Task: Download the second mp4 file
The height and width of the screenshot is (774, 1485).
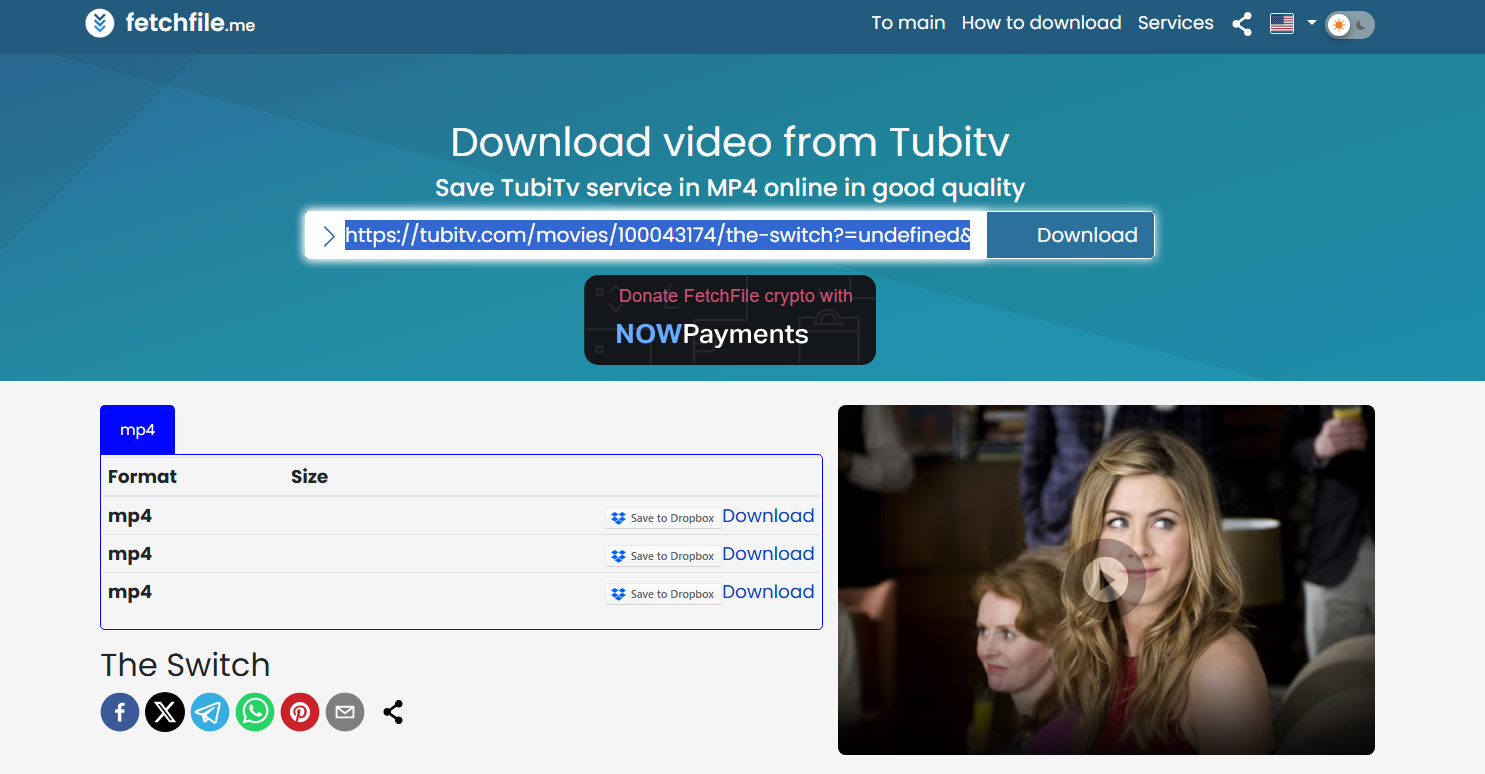Action: tap(768, 554)
